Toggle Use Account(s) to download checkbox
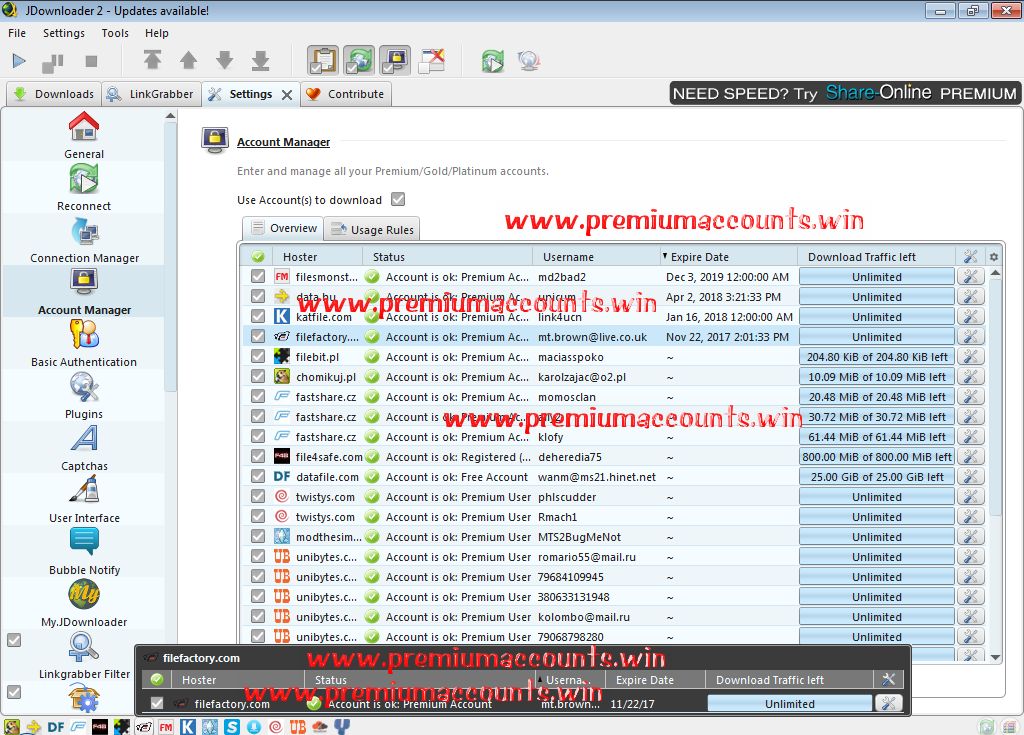Image resolution: width=1024 pixels, height=735 pixels. [398, 199]
